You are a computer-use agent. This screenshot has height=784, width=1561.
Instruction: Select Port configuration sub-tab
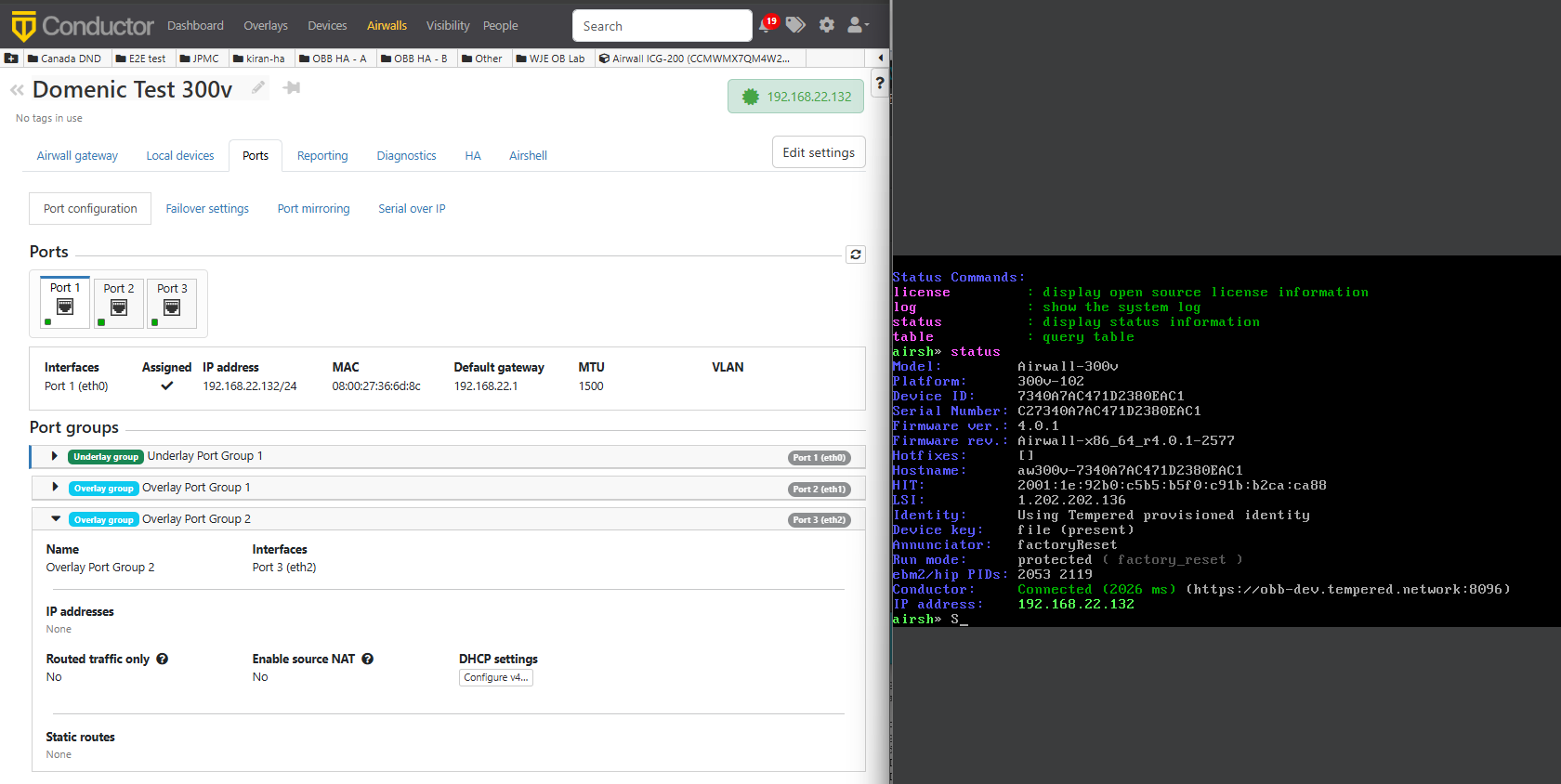coord(90,208)
